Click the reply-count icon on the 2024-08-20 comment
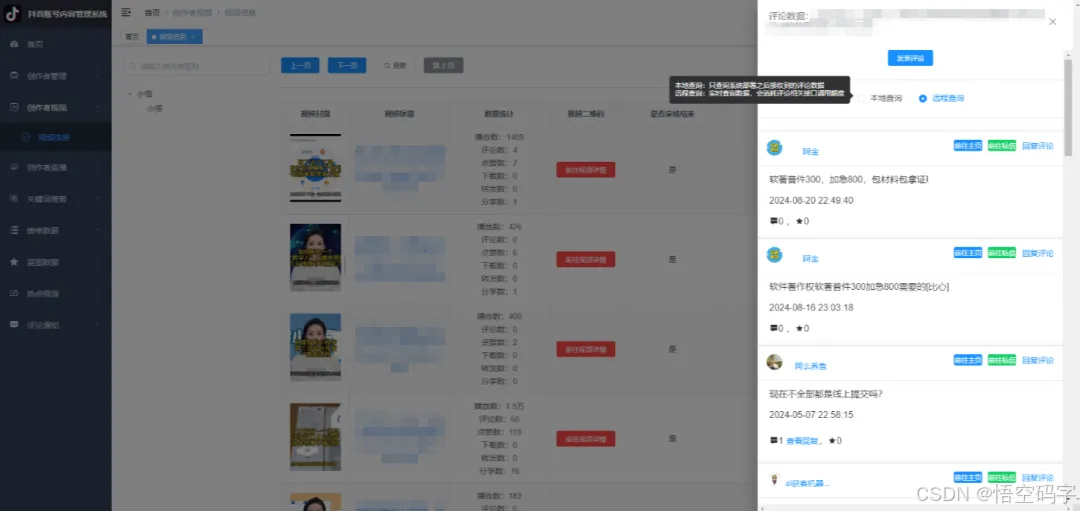 coord(773,221)
